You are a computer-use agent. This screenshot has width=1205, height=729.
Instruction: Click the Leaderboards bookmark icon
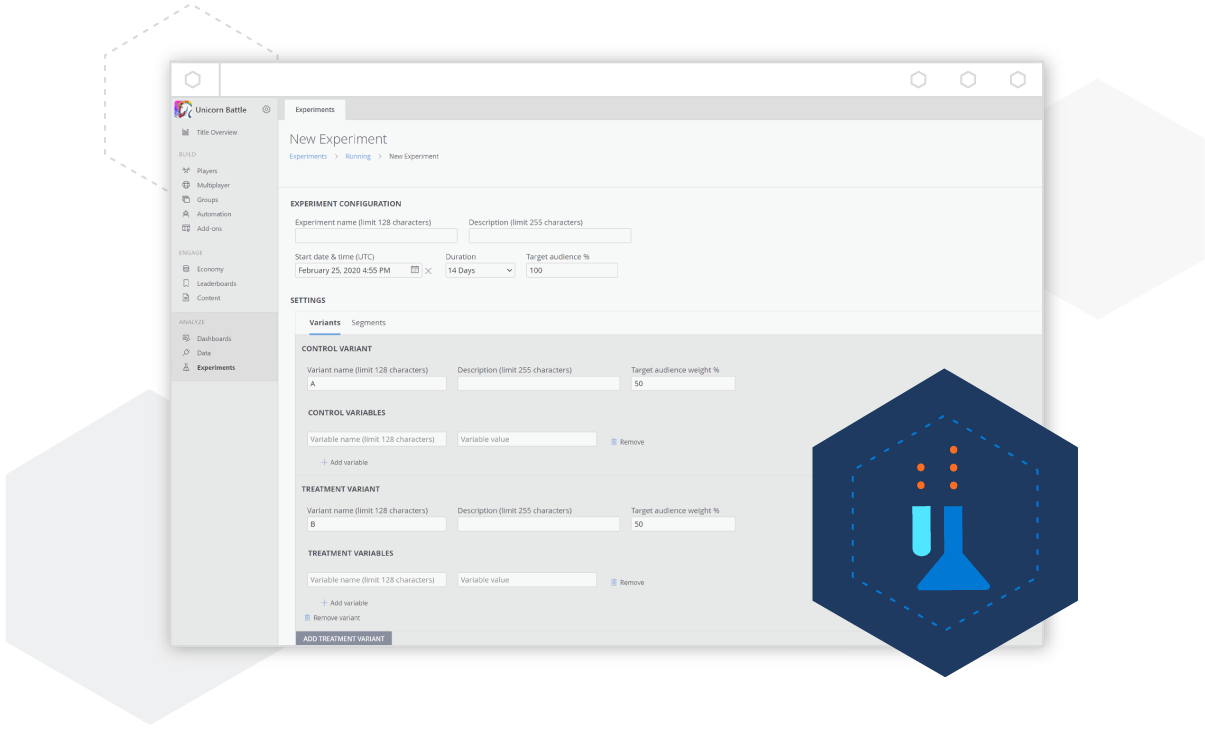tap(186, 283)
